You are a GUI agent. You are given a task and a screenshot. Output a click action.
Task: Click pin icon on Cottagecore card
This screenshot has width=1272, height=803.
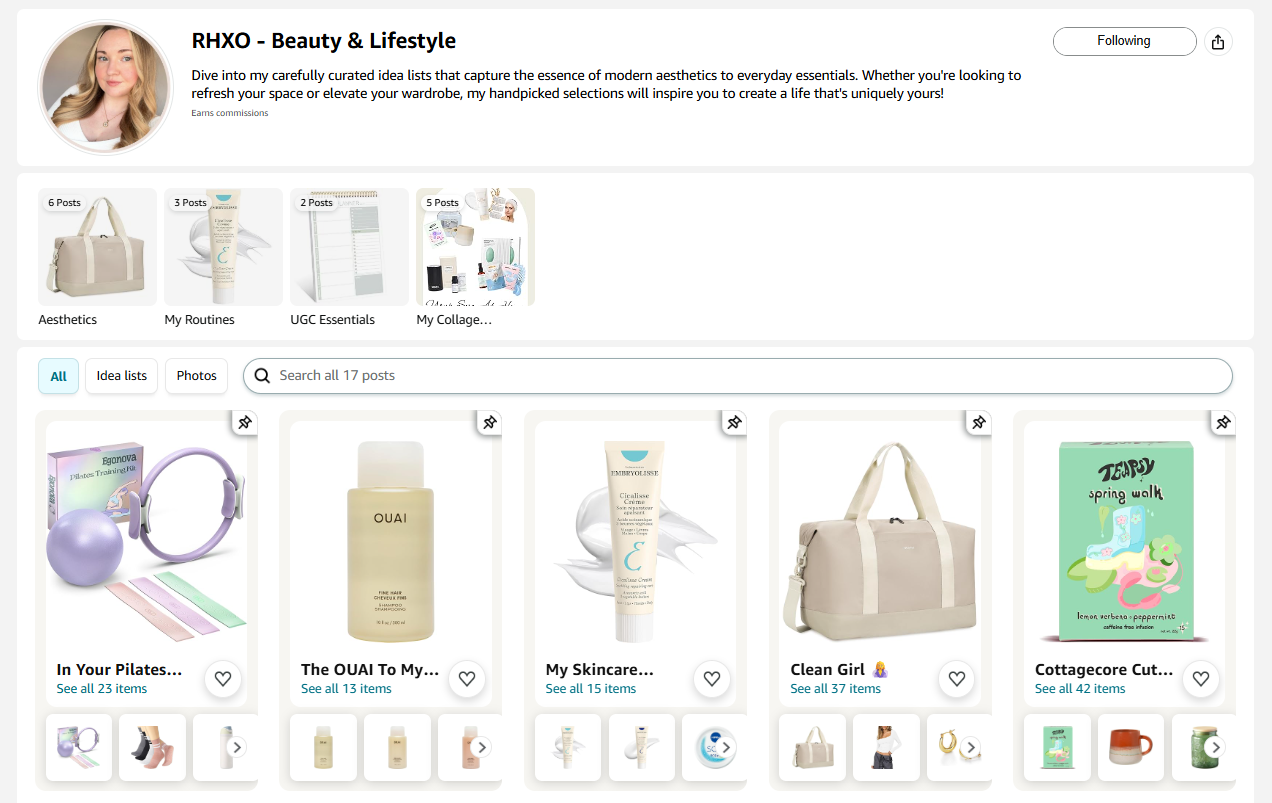coord(1222,423)
